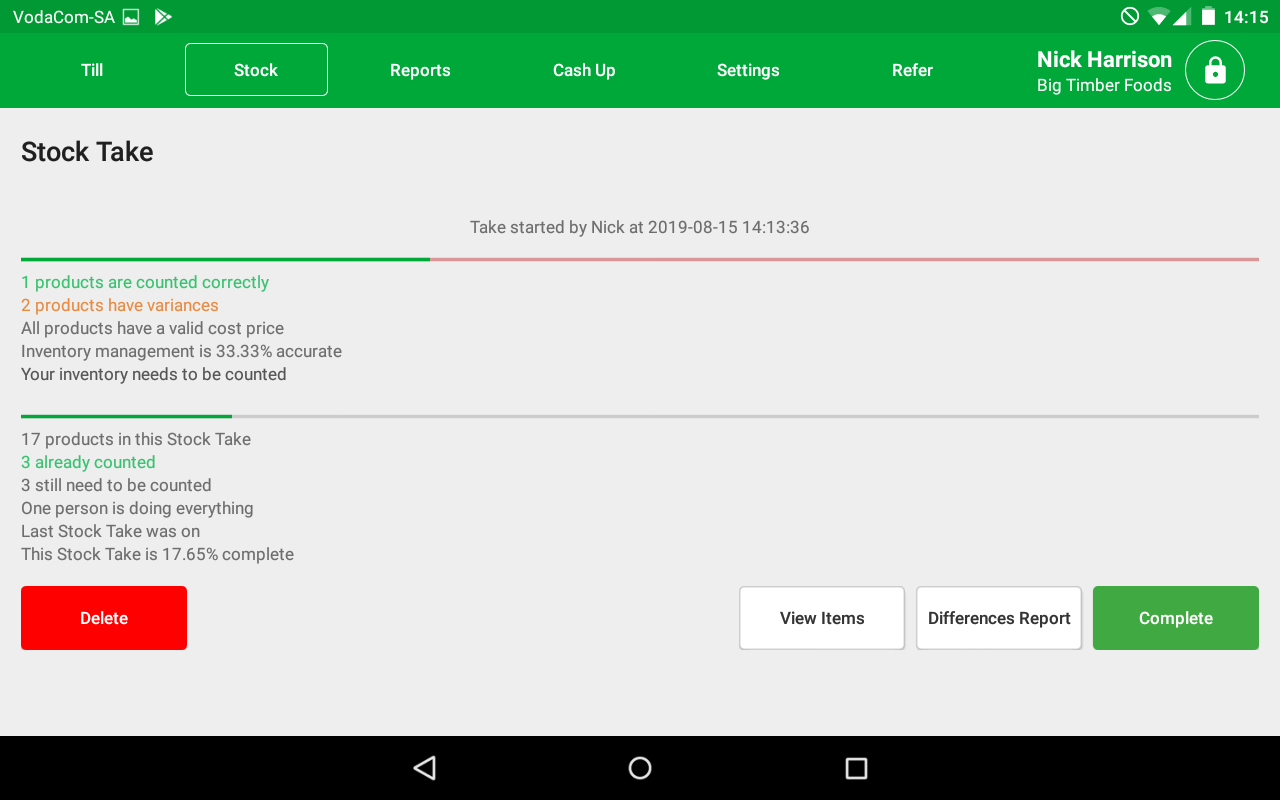Tap the Nick Harrison user name
The image size is (1280, 800).
(x=1104, y=59)
